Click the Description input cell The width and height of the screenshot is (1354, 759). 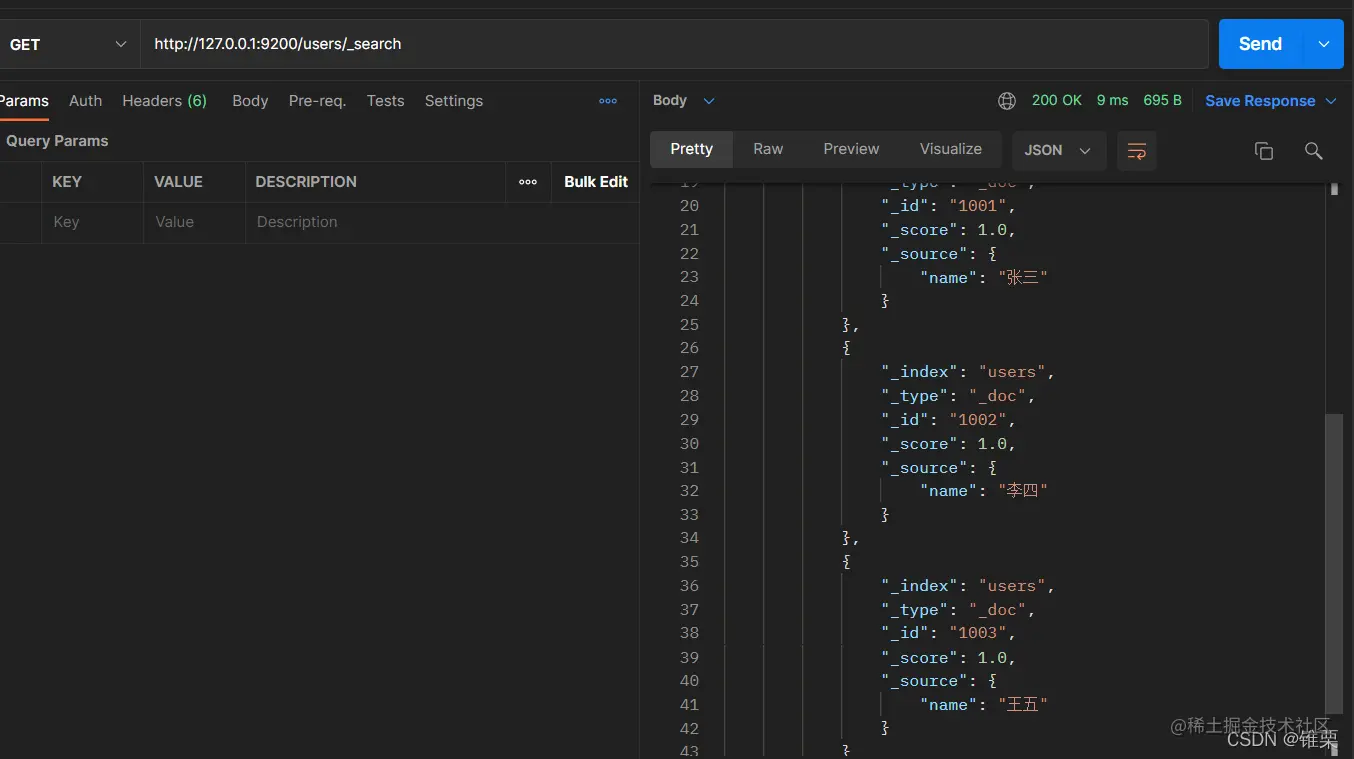point(442,222)
